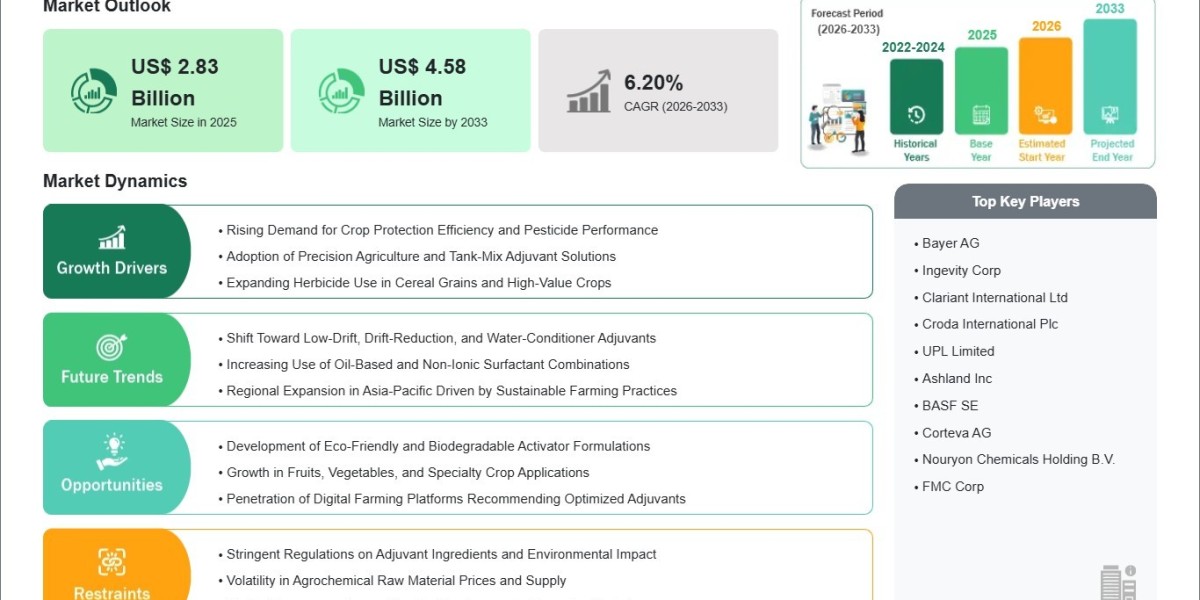Click the Future Trends target icon
Screen dimensions: 1200x600
click(x=111, y=347)
